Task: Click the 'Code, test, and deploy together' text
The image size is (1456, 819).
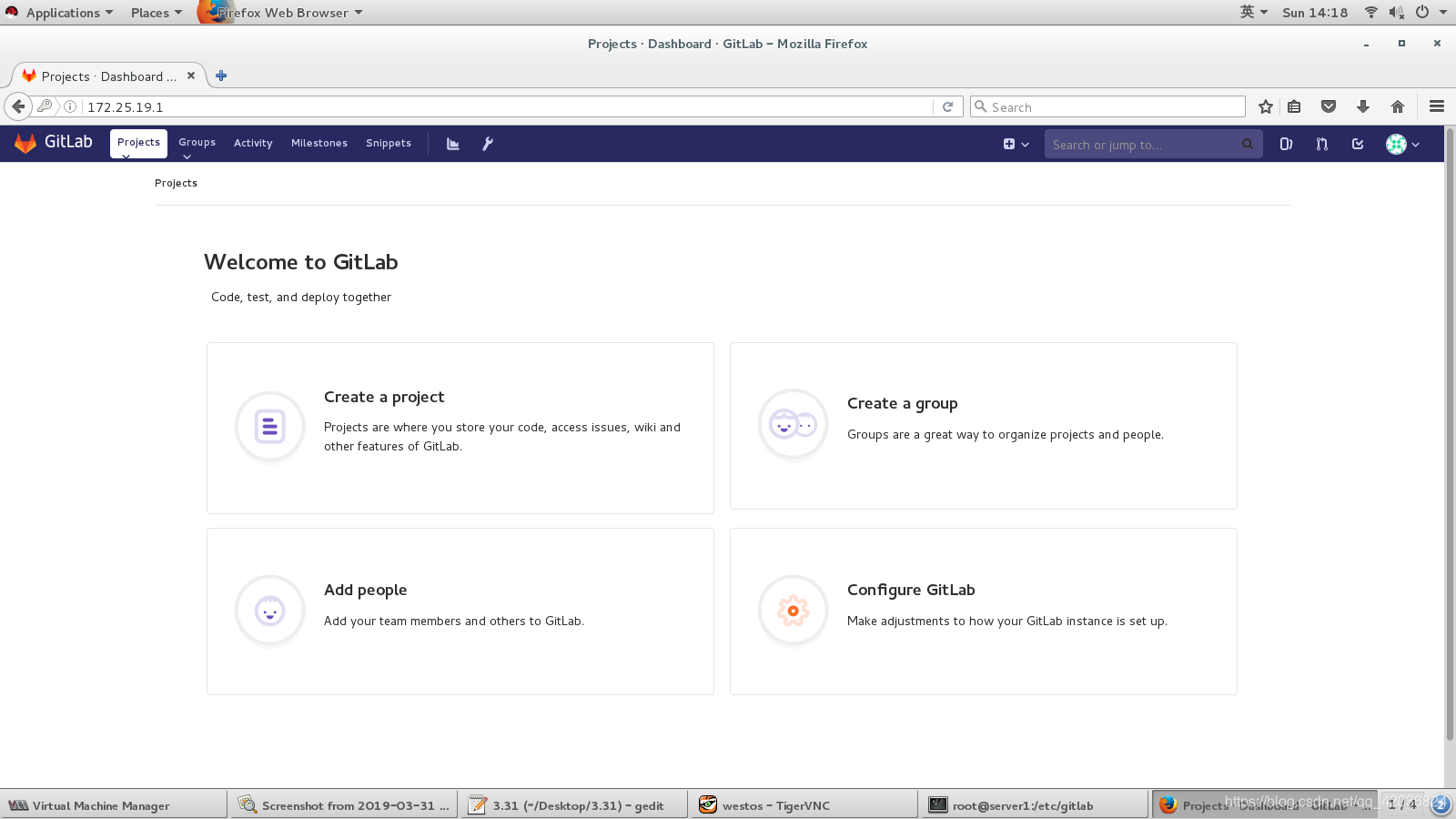Action: 301,297
